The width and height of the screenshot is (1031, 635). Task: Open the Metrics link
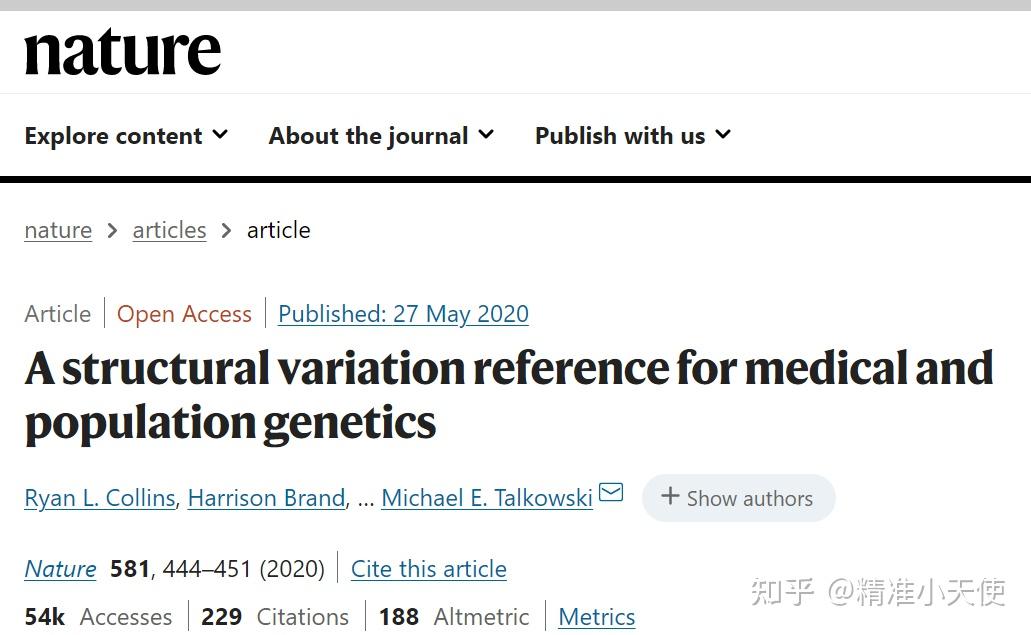pos(596,617)
